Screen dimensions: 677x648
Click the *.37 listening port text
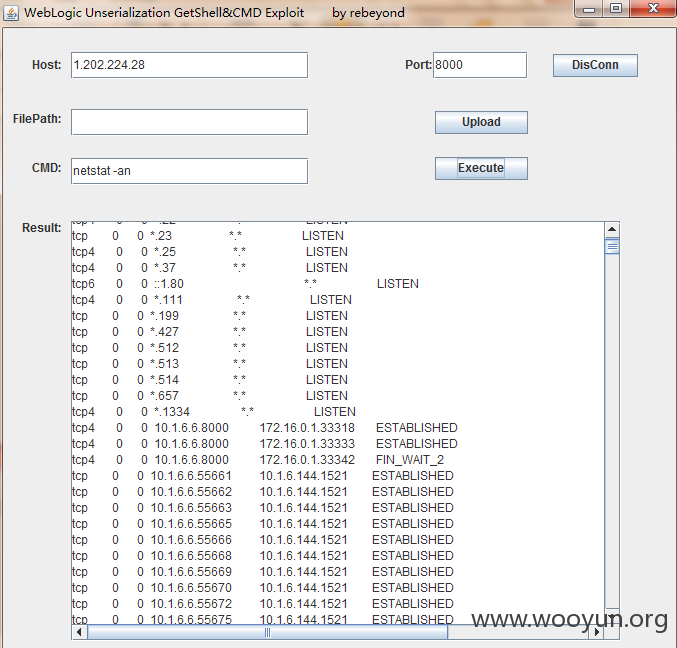click(x=165, y=268)
